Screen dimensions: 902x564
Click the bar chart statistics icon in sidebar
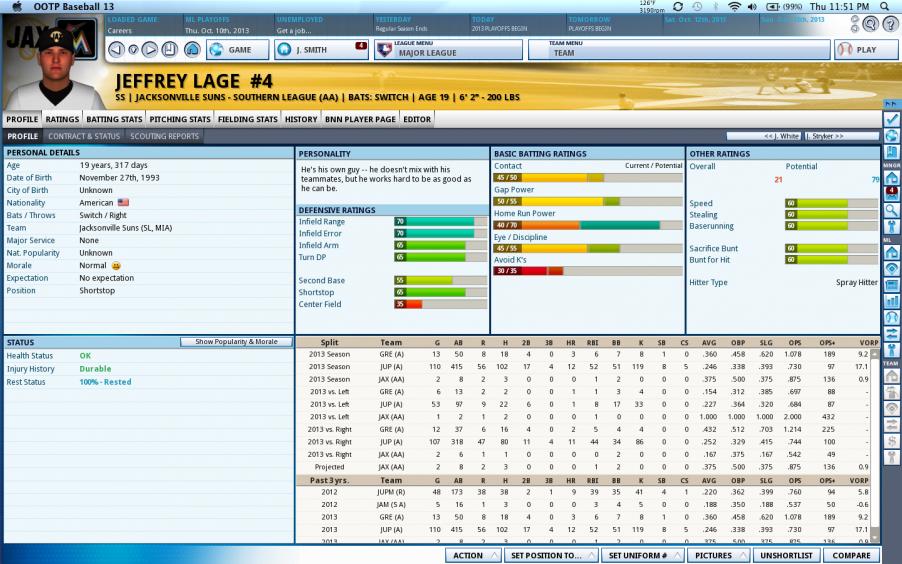click(892, 301)
